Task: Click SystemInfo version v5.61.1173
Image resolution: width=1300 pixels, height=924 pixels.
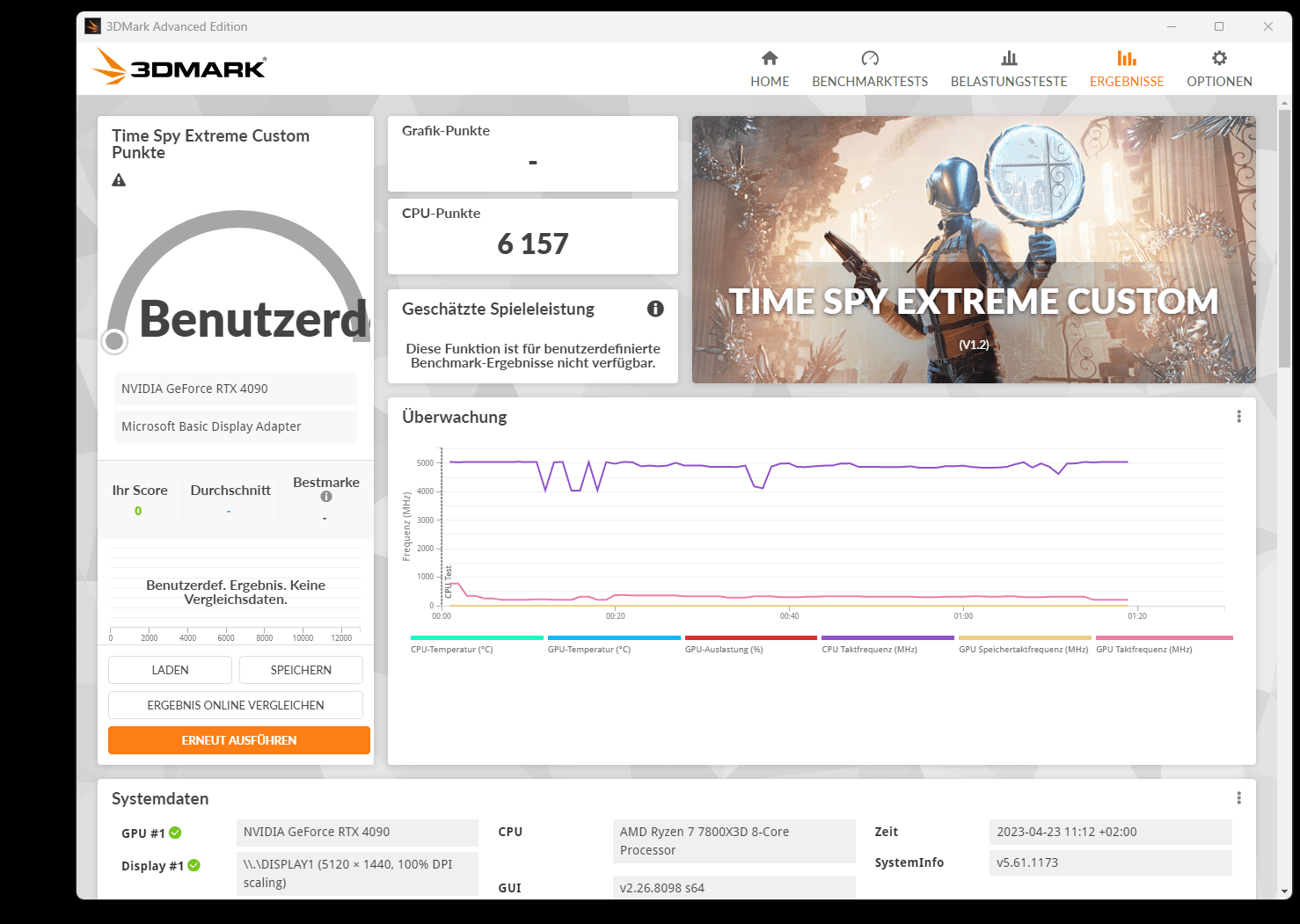Action: point(1110,862)
